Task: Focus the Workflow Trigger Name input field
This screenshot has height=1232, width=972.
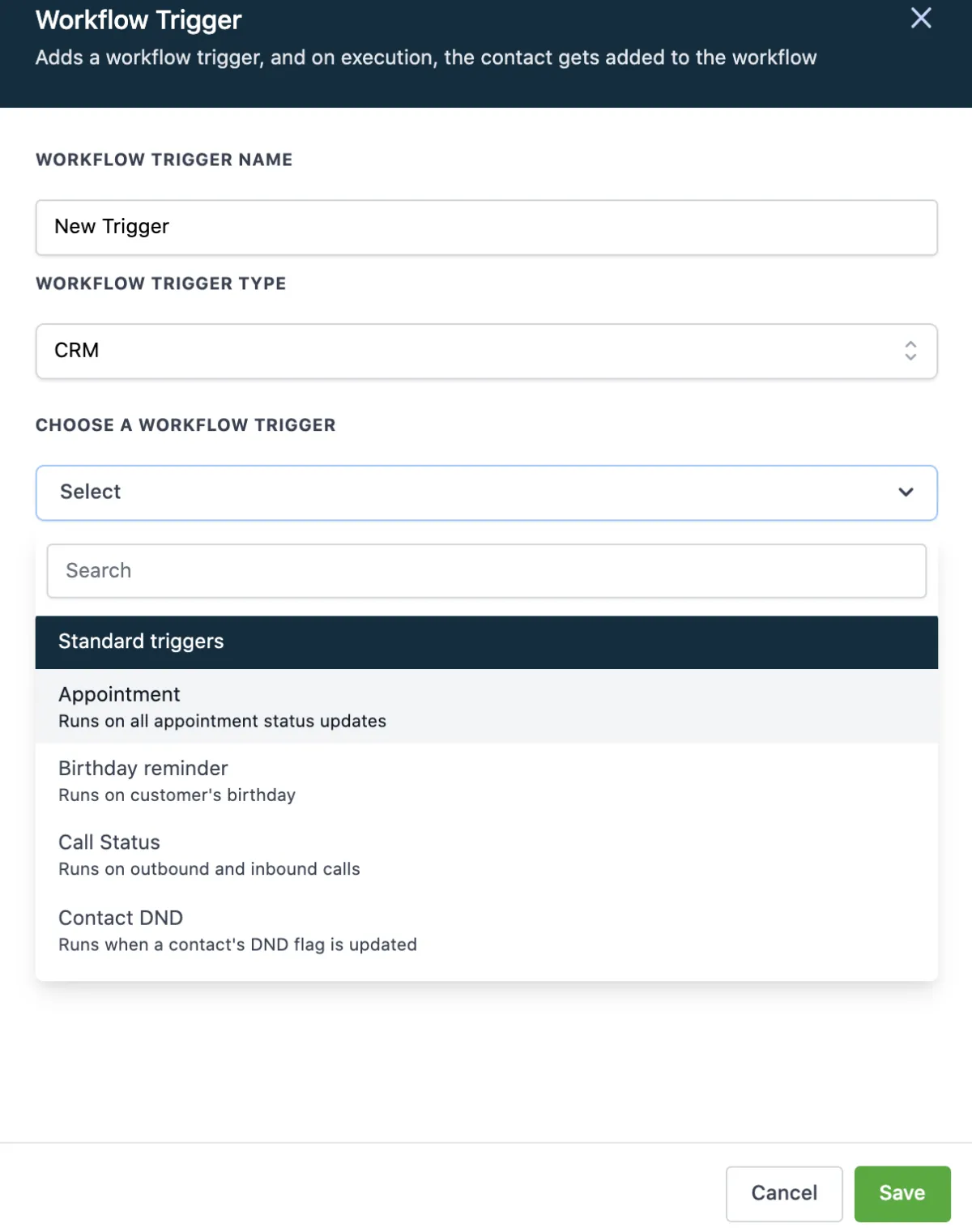Action: point(486,227)
